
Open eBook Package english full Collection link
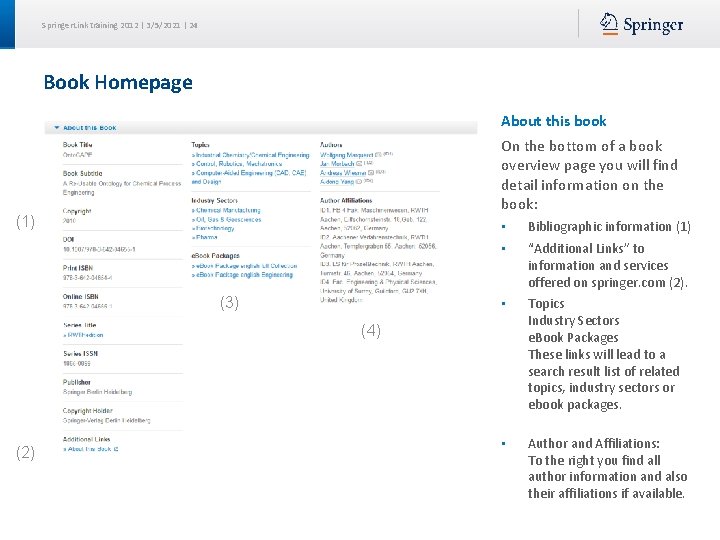click(x=244, y=266)
